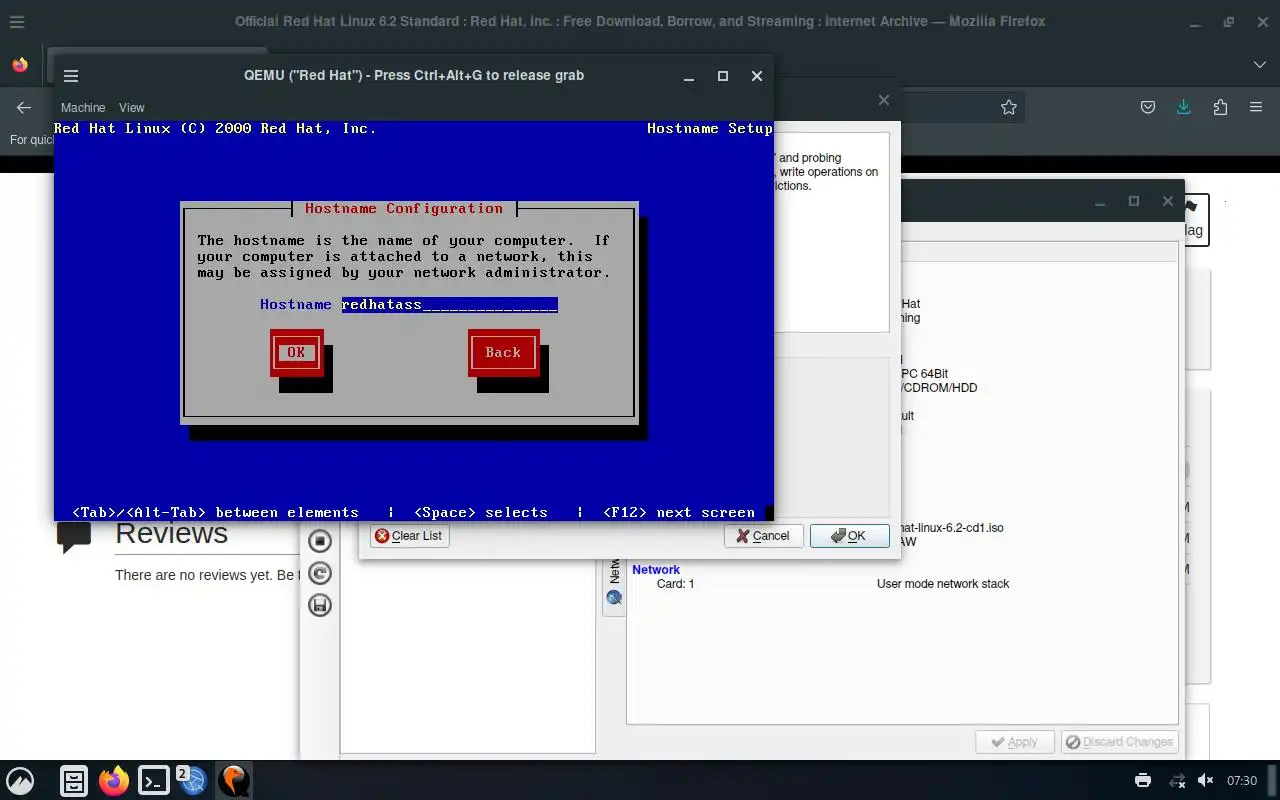This screenshot has height=800, width=1280.
Task: Click the 'Network' heading in AQEMU info
Action: pos(656,570)
